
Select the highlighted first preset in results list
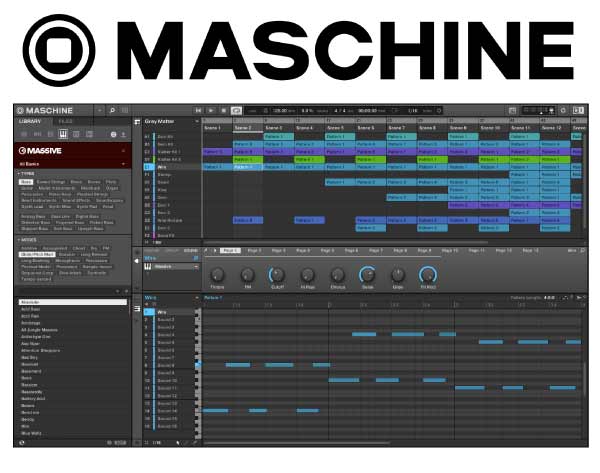point(73,302)
